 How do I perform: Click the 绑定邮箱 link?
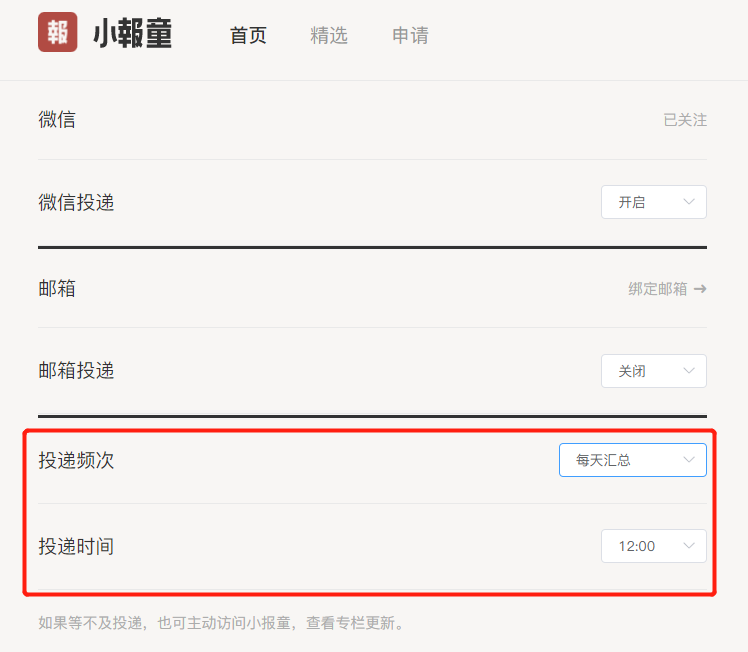point(657,289)
